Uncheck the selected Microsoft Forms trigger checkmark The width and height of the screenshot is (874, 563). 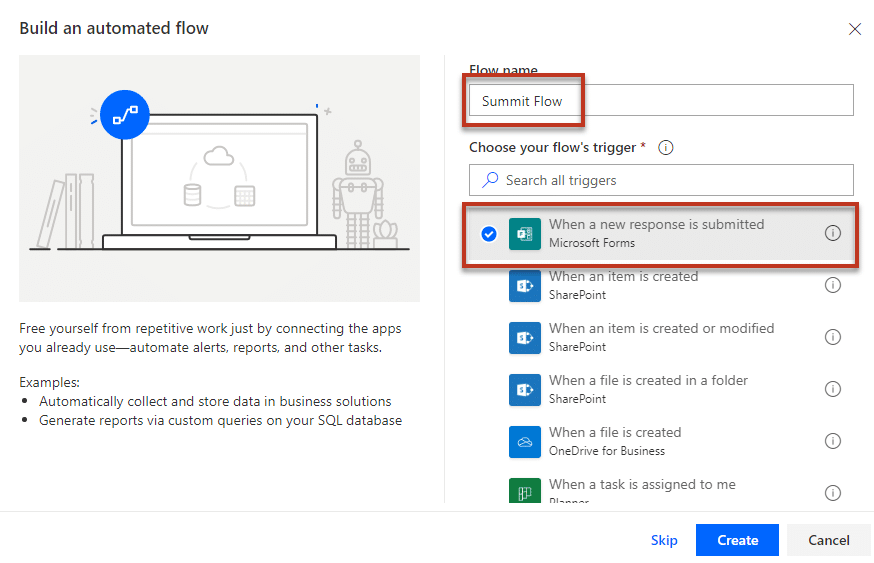pos(488,233)
